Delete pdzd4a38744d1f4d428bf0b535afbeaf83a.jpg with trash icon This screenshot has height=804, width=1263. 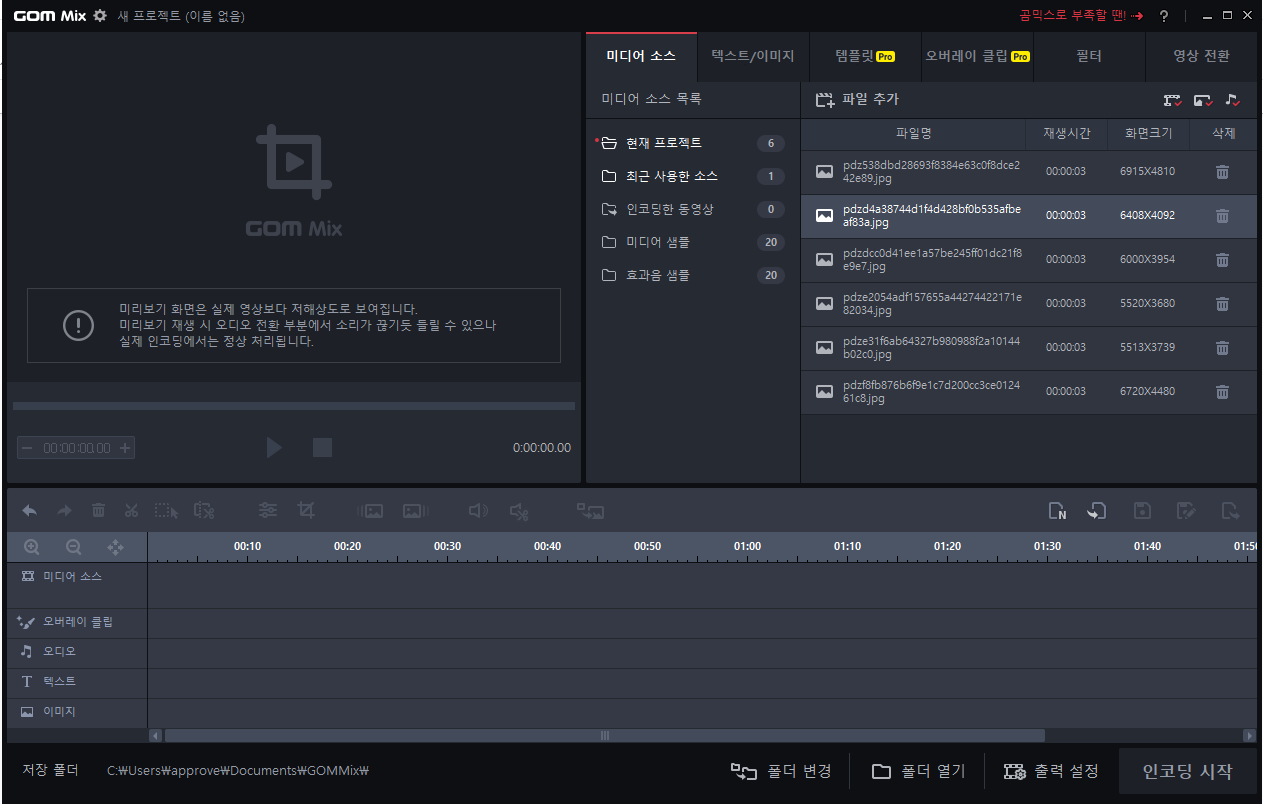coord(1222,216)
